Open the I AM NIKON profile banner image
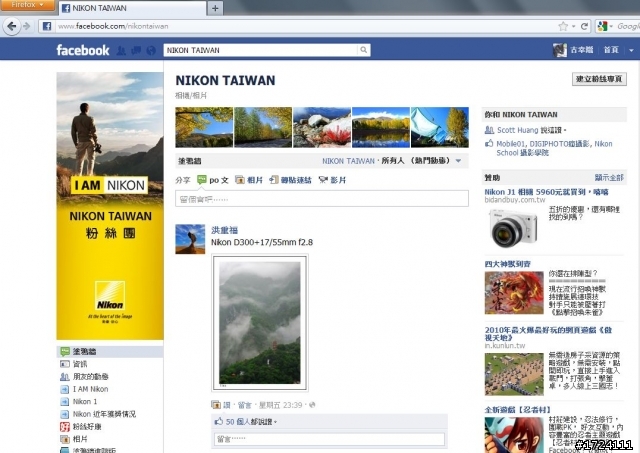This screenshot has width=640, height=453. click(x=110, y=206)
